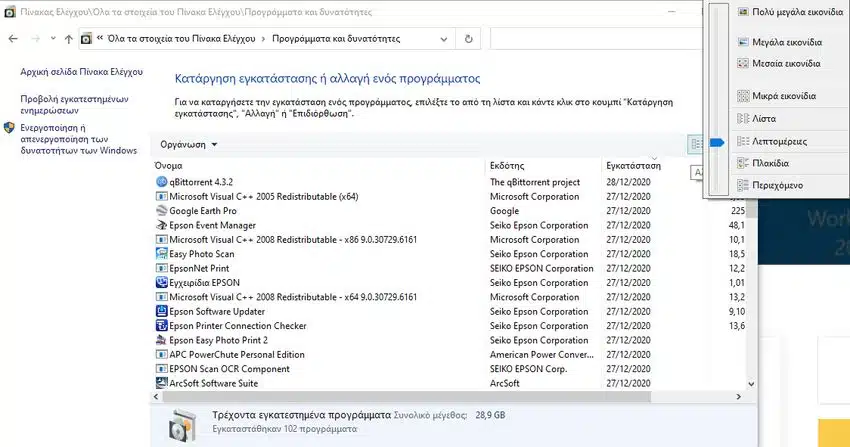Click the blue view size slider handle
The width and height of the screenshot is (850, 447).
[717, 142]
